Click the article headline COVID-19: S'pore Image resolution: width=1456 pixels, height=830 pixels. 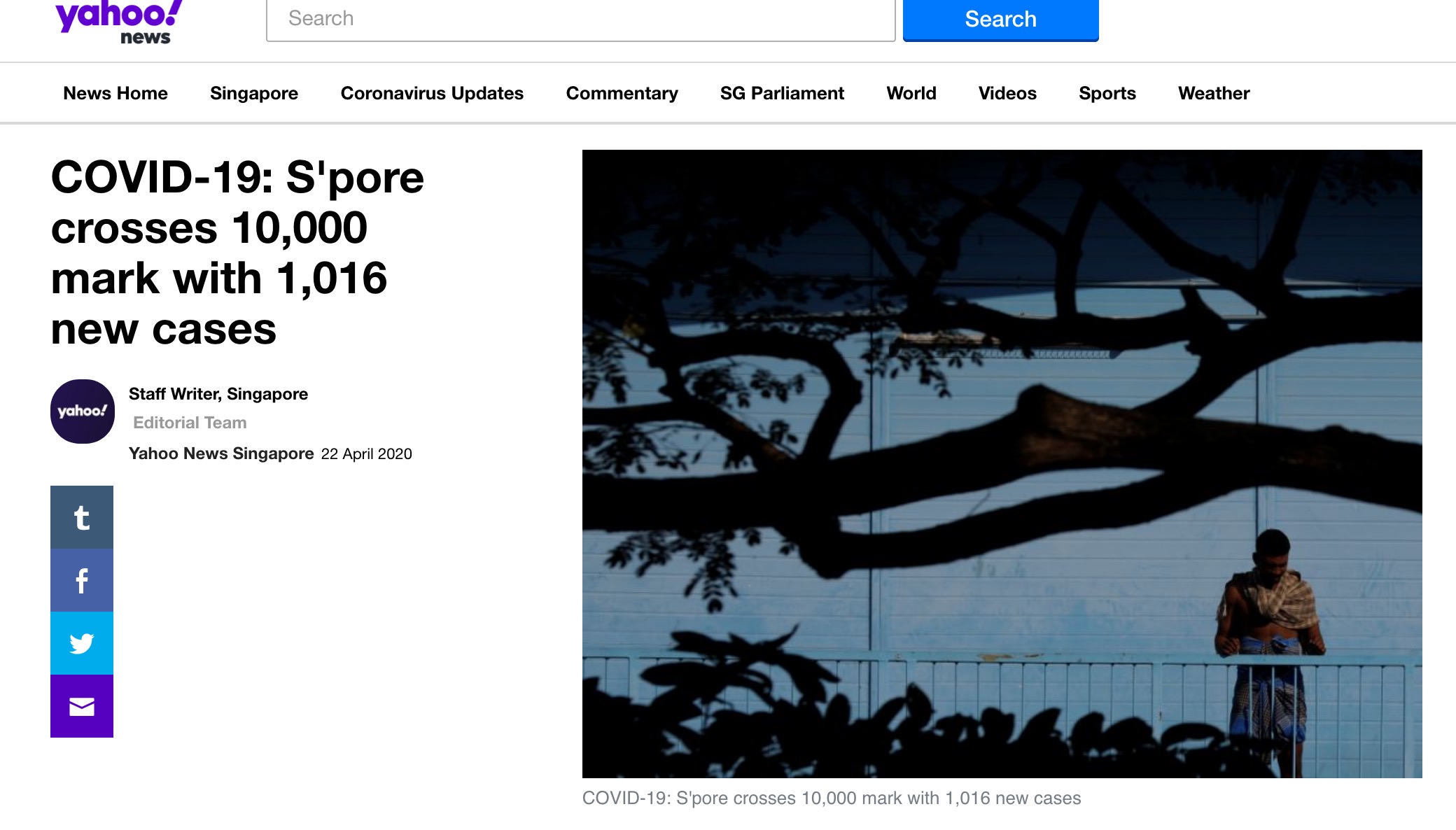[x=237, y=253]
